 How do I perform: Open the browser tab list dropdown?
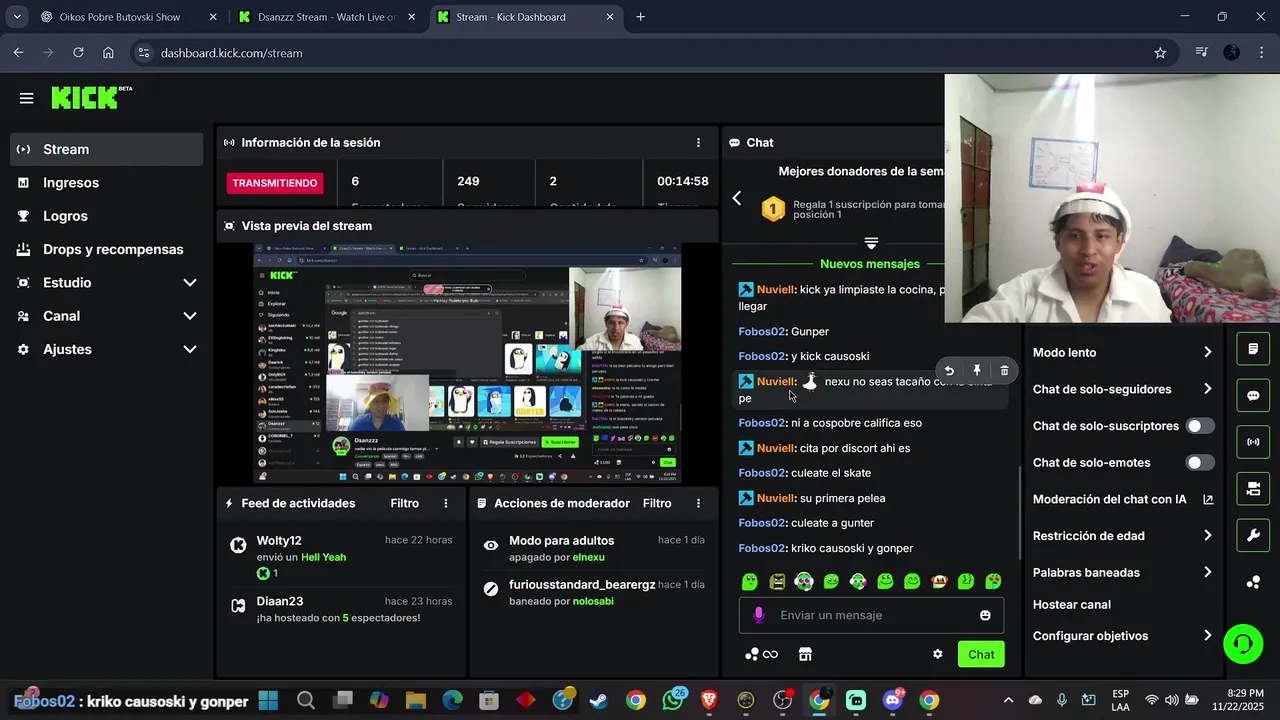(x=17, y=17)
